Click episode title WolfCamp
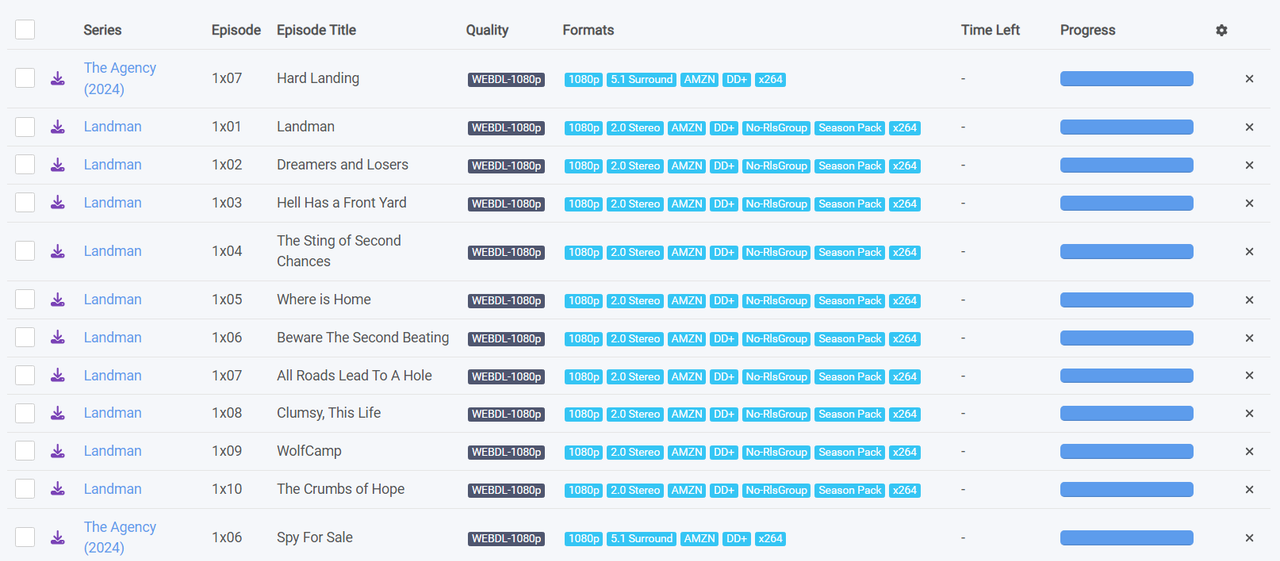The image size is (1280, 561). click(309, 451)
